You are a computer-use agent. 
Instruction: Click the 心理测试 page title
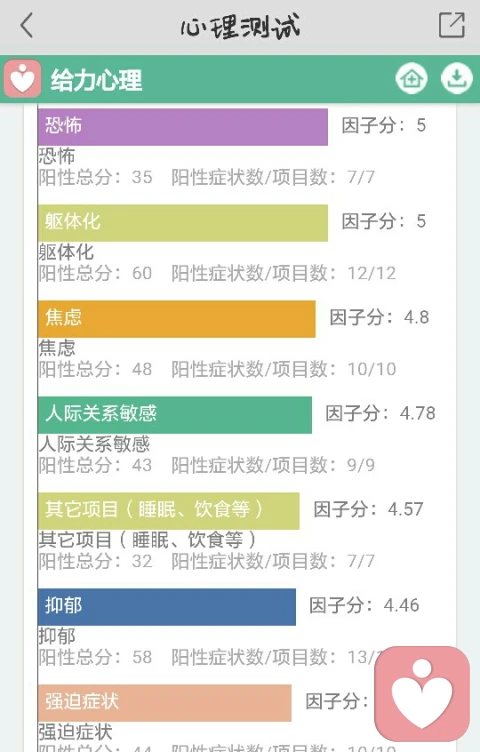[240, 26]
